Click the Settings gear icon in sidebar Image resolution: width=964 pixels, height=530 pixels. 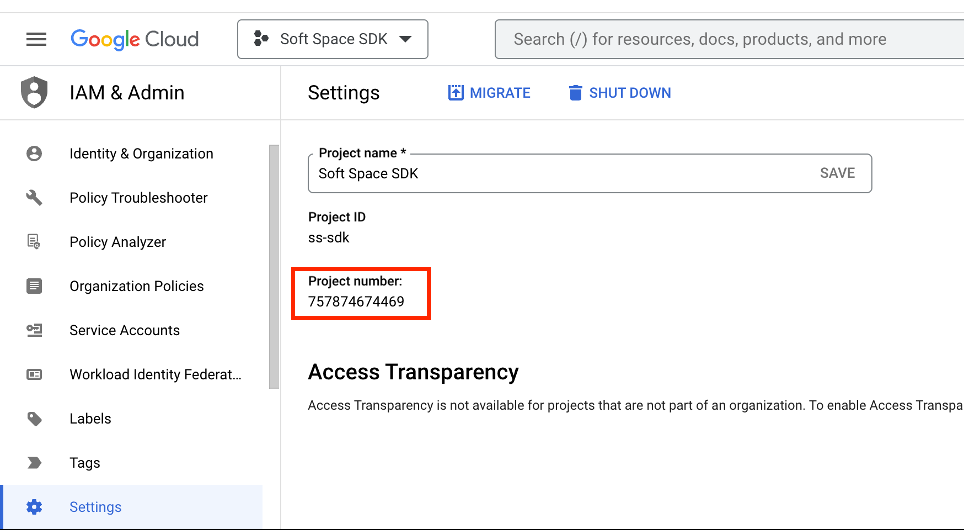click(34, 507)
